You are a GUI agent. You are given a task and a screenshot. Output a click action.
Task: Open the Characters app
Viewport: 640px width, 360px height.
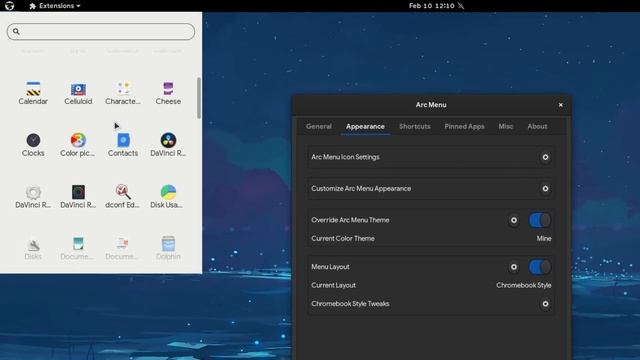[123, 93]
